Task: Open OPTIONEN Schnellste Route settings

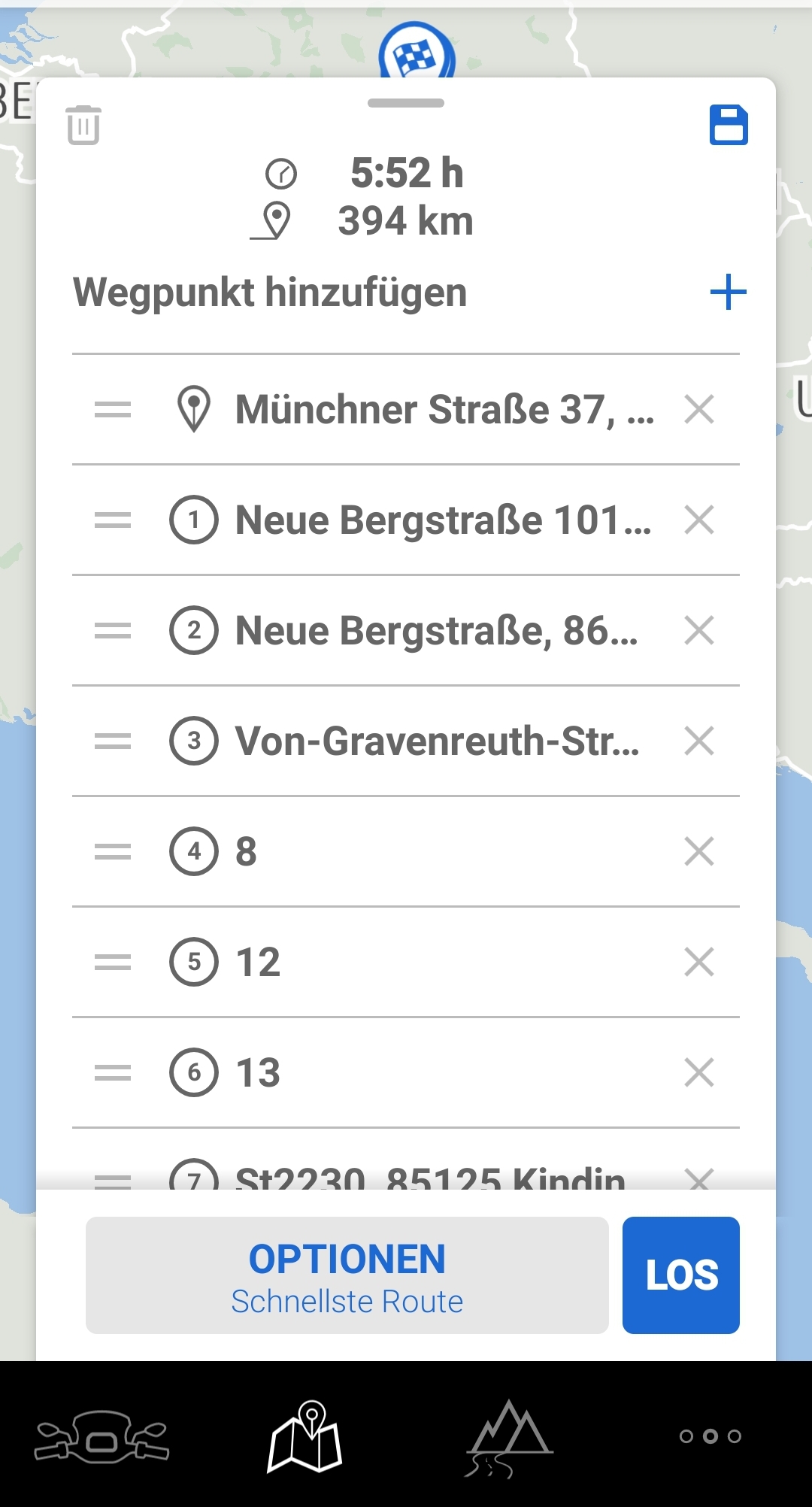Action: coord(347,1275)
